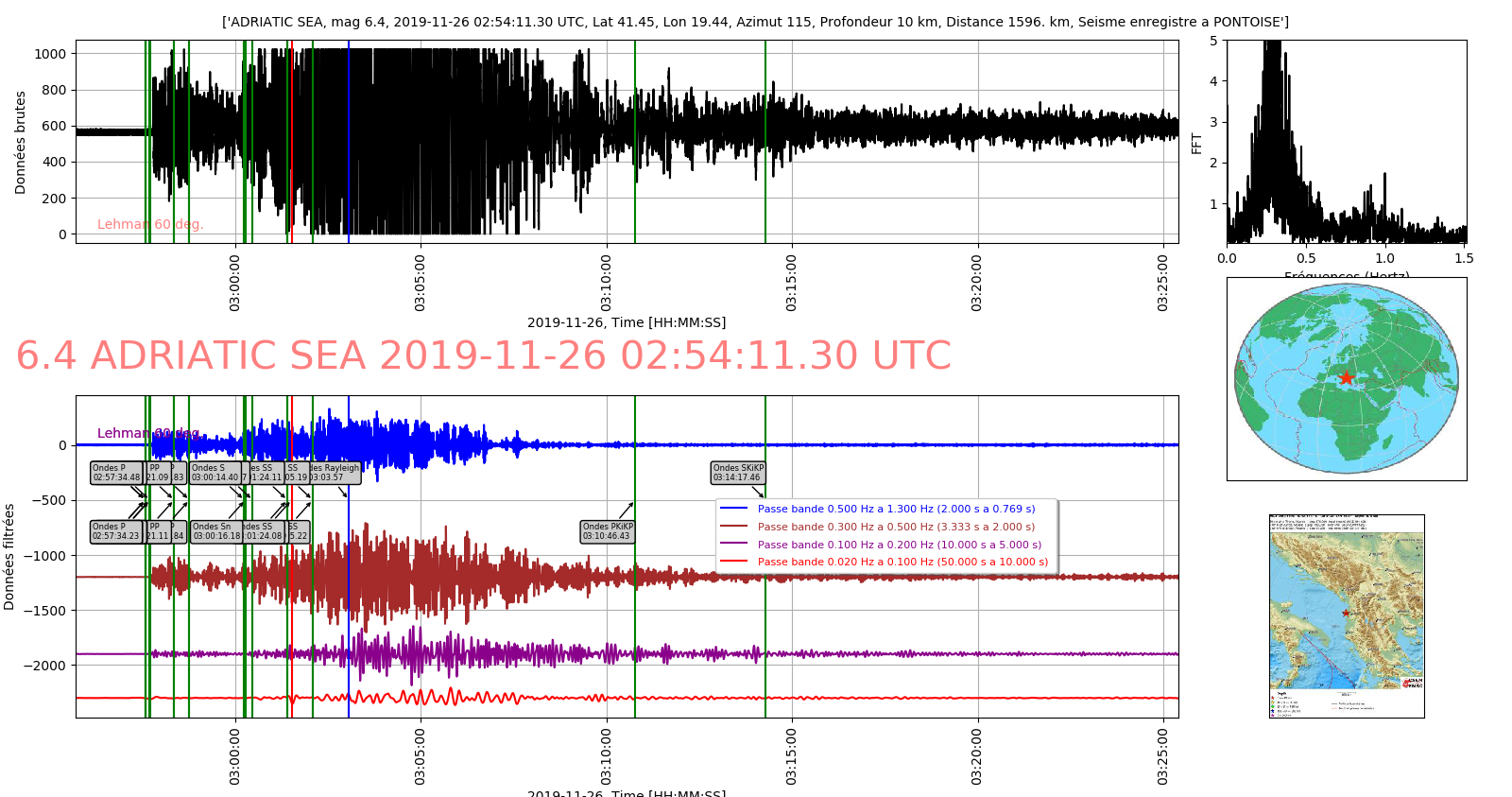
Task: Click the Rayleigh 03:03:57 wave annotation
Action: click(335, 473)
